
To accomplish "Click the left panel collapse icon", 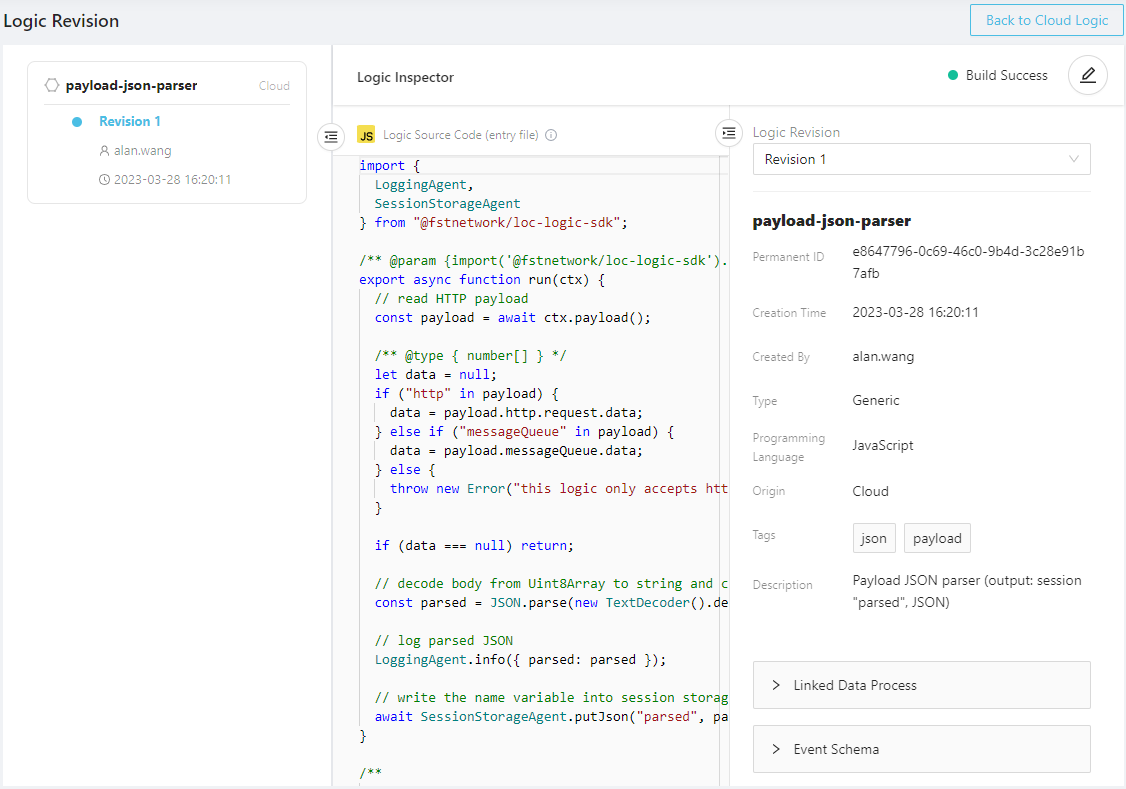I will point(331,136).
